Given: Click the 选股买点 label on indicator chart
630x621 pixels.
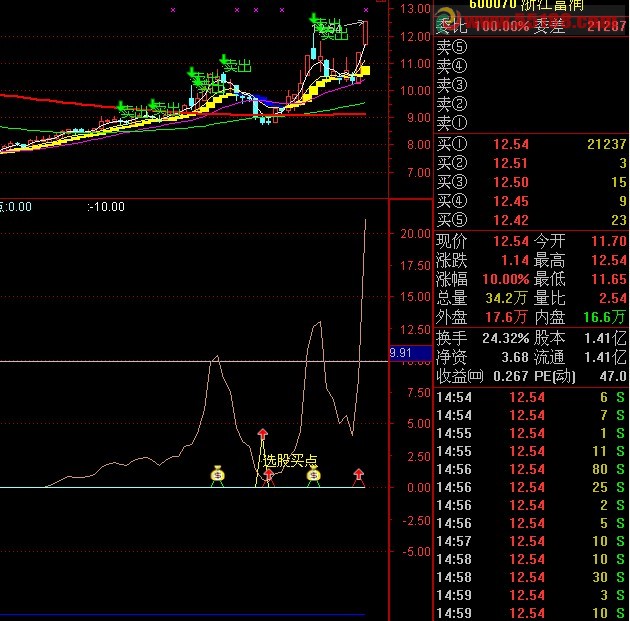Looking at the screenshot, I should (x=289, y=461).
